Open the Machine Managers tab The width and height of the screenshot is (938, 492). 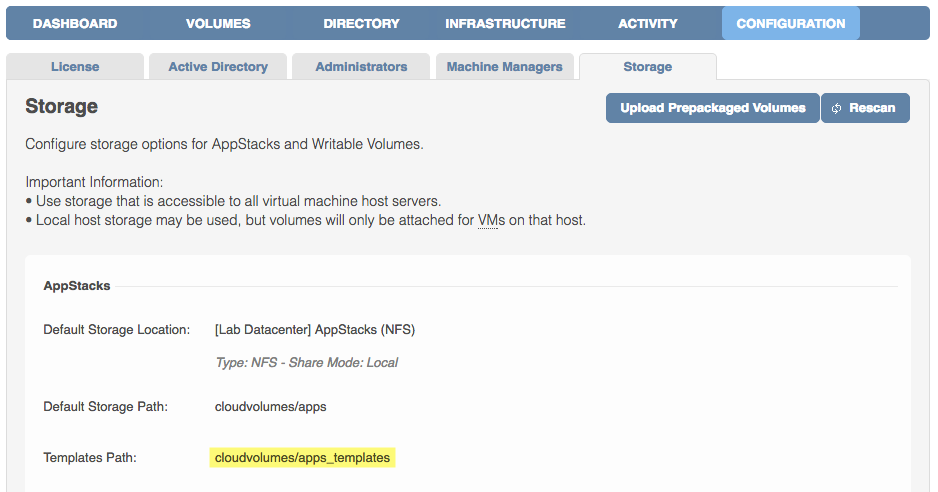(504, 66)
